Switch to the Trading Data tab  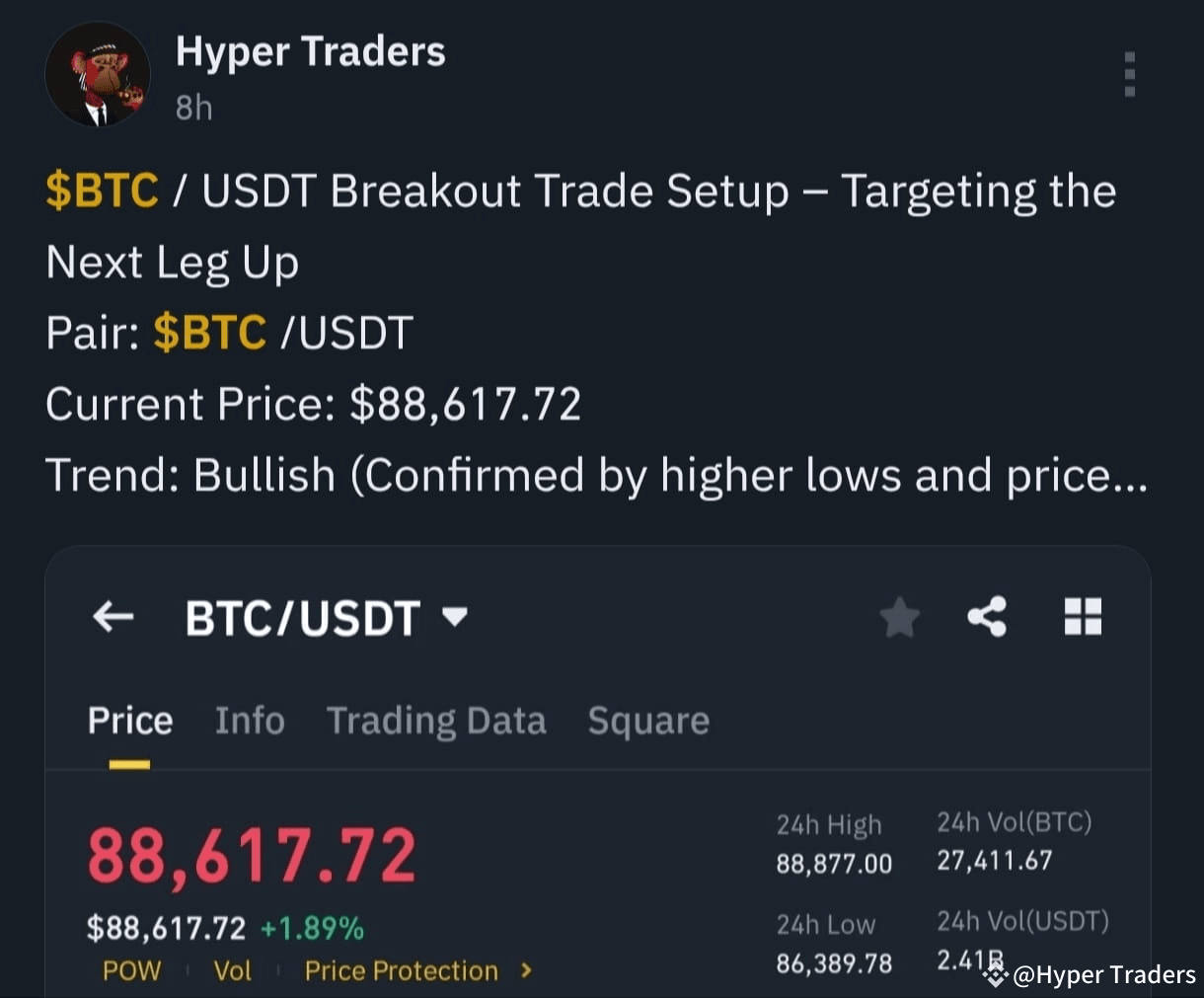[436, 720]
